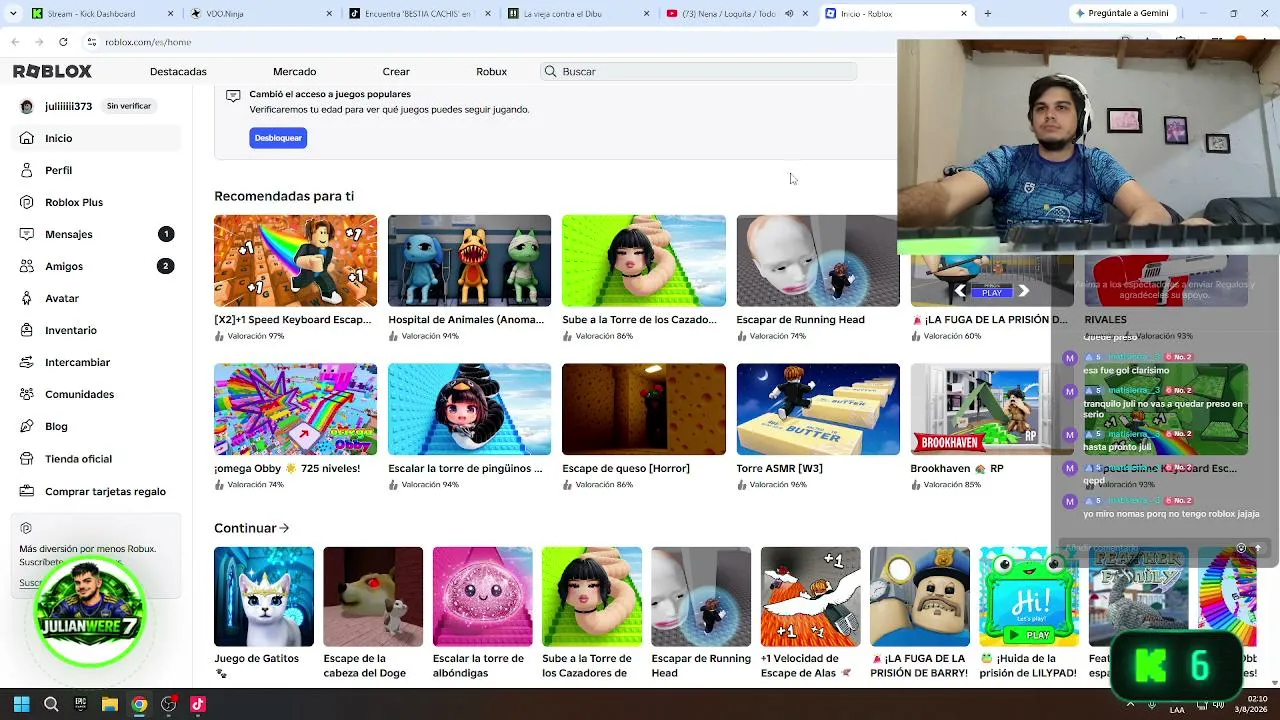The width and height of the screenshot is (1280, 720).
Task: Open the juiiiiii373 avatar picture
Action: 26,106
